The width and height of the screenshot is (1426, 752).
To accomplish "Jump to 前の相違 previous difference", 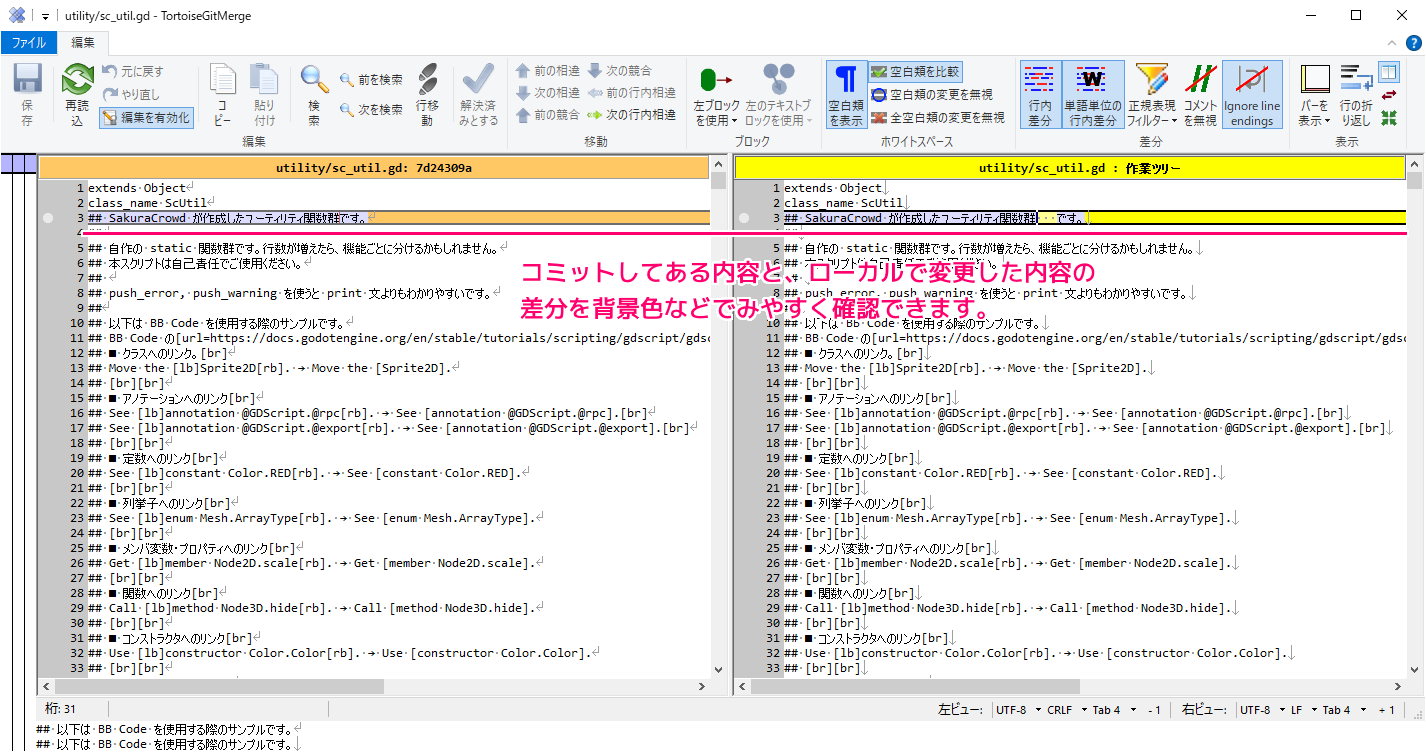I will point(548,71).
